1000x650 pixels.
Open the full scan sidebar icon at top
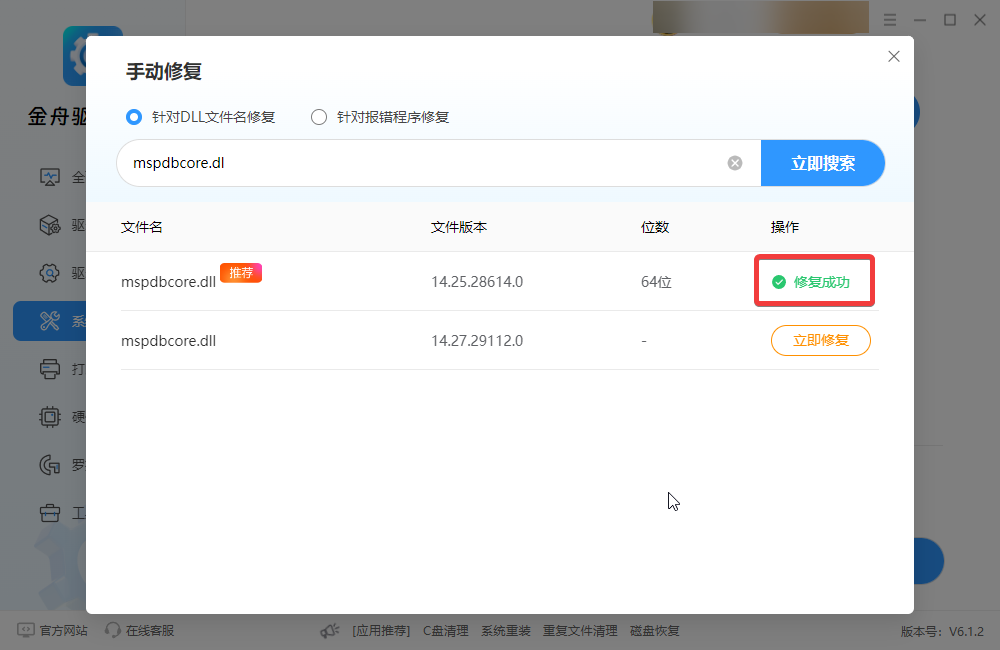coord(50,176)
